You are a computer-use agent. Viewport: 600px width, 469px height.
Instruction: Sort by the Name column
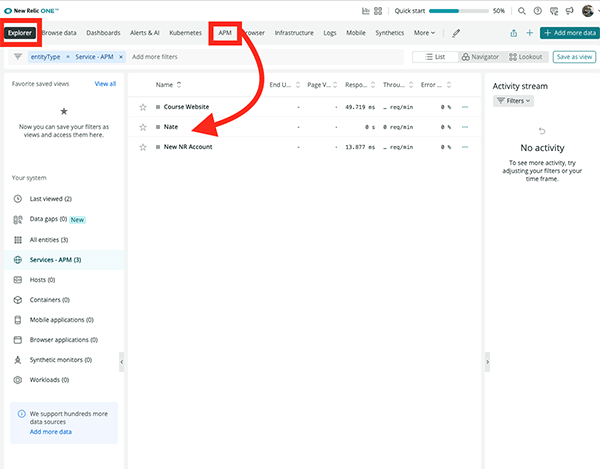pos(168,85)
